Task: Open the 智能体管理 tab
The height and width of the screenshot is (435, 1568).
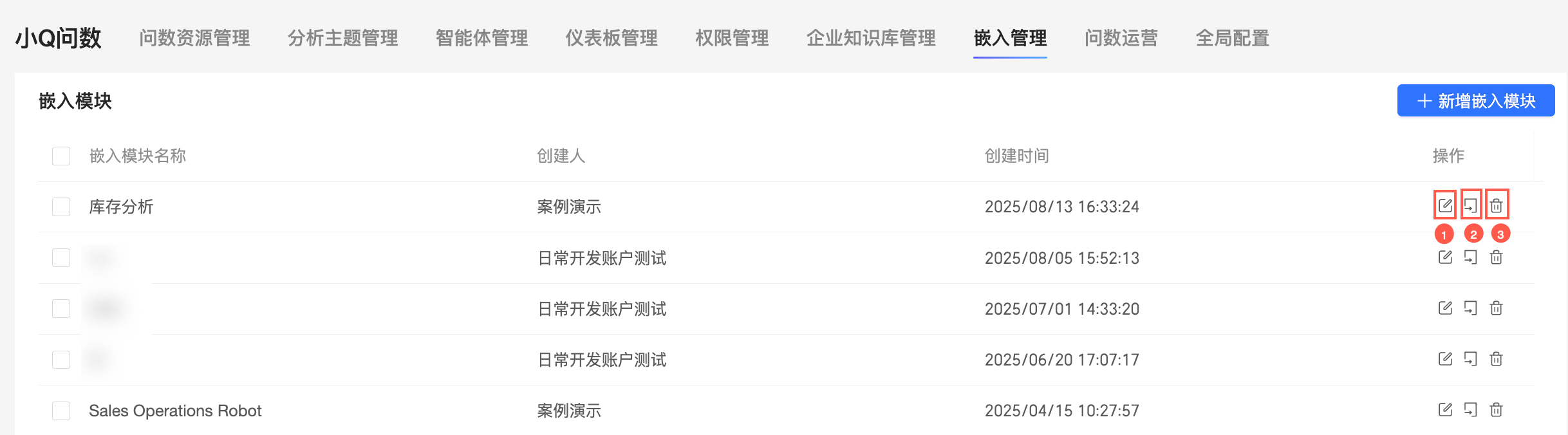Action: [x=481, y=38]
